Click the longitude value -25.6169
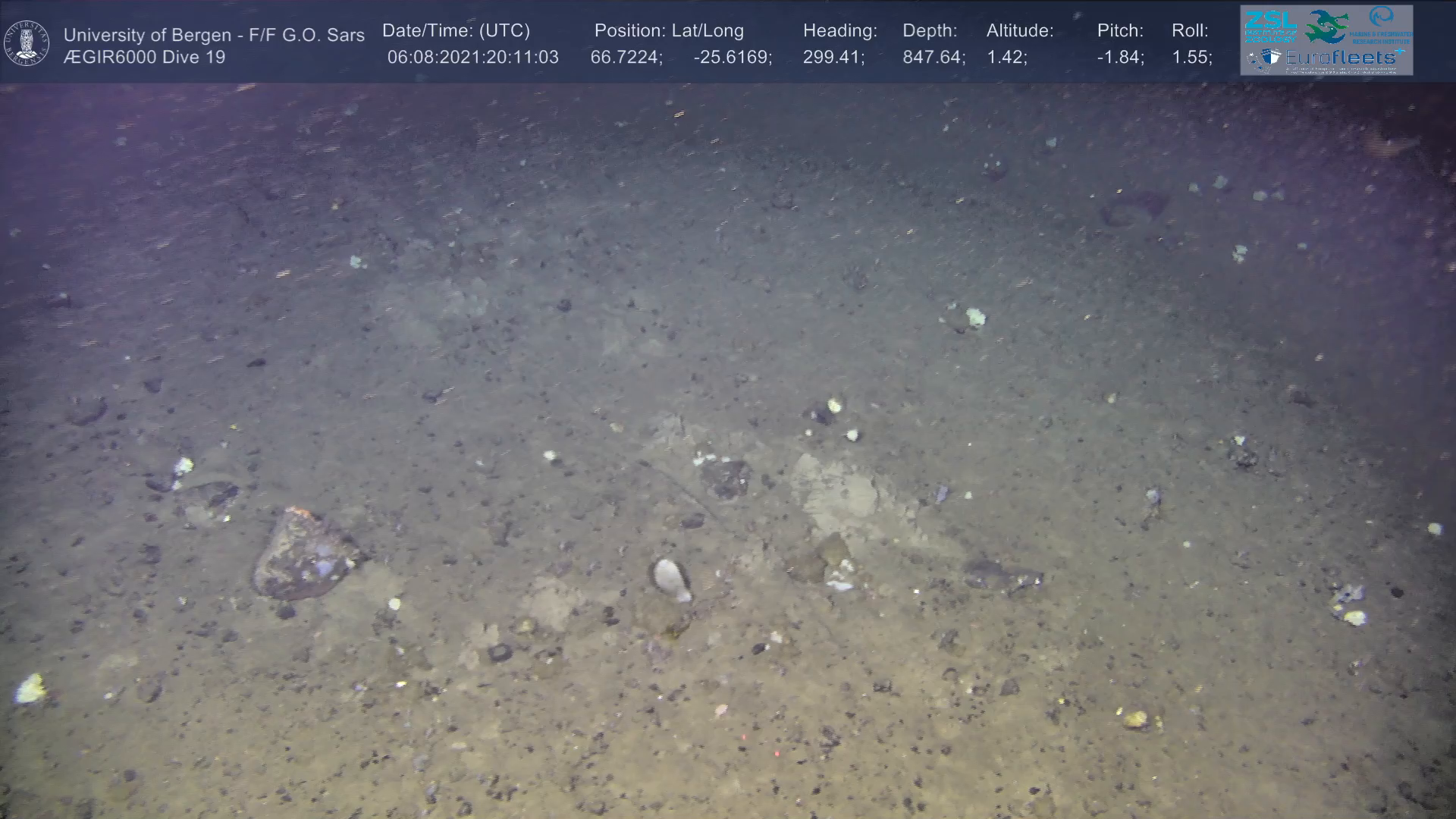This screenshot has width=1456, height=819. [732, 58]
